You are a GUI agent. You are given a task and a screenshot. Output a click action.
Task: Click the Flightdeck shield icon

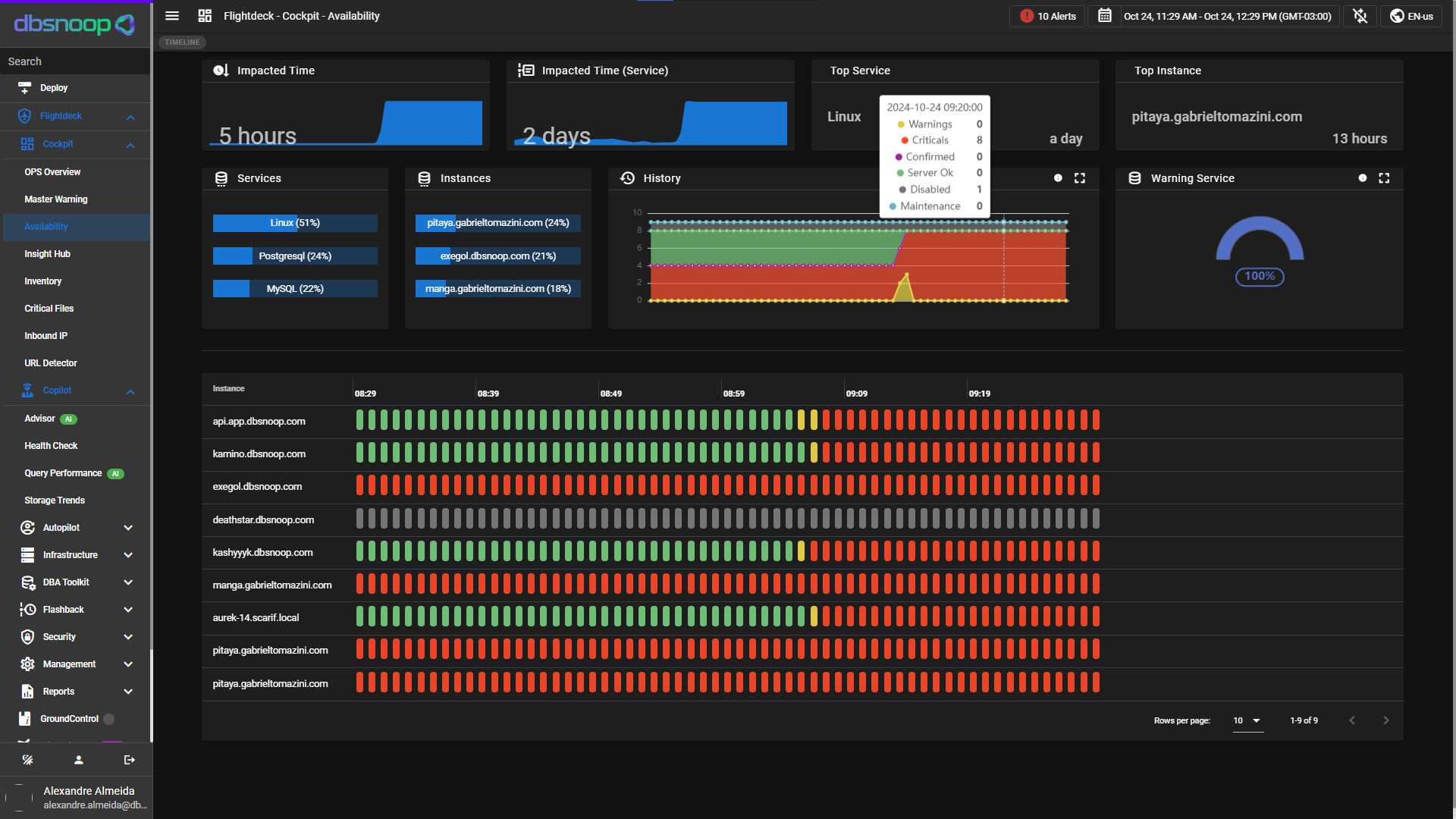[24, 116]
